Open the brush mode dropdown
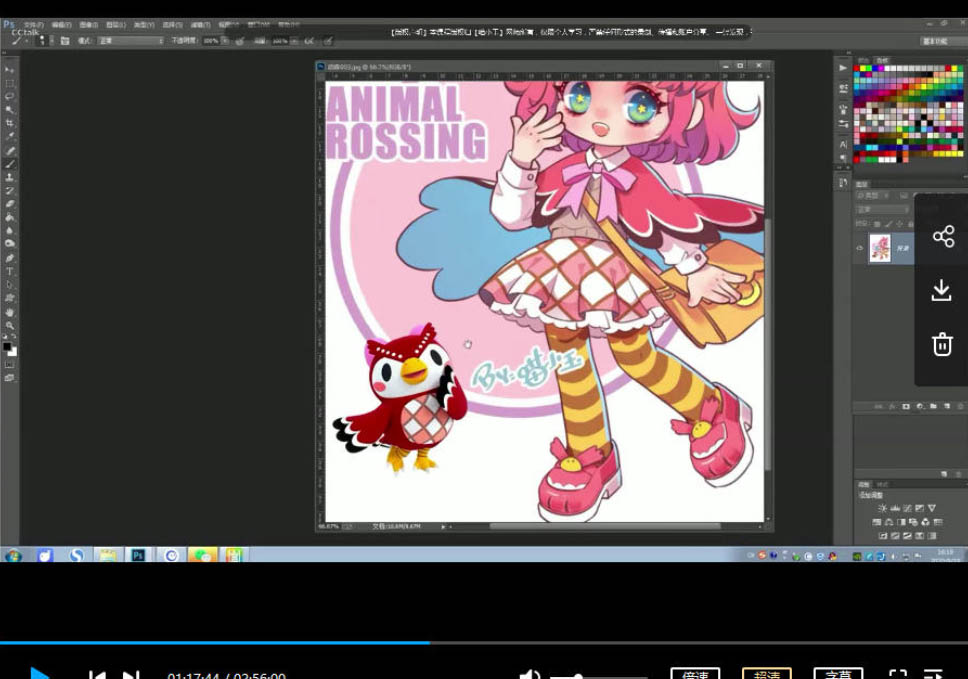This screenshot has height=679, width=968. pos(130,41)
